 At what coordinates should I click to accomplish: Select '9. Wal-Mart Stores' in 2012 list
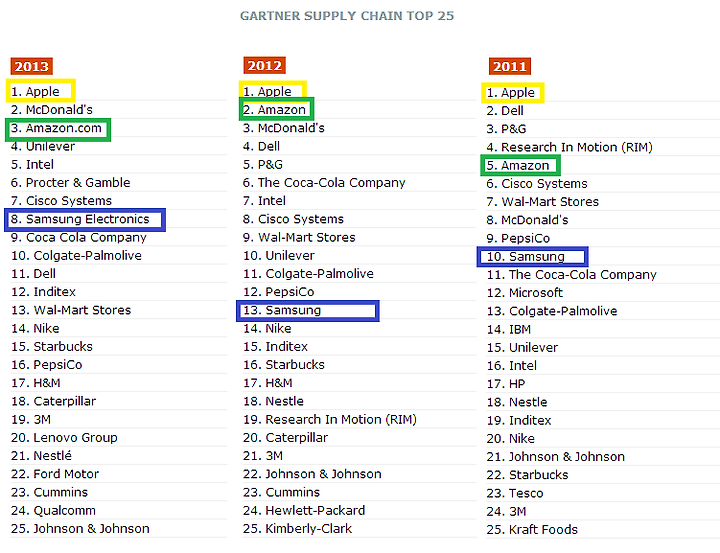coord(299,237)
